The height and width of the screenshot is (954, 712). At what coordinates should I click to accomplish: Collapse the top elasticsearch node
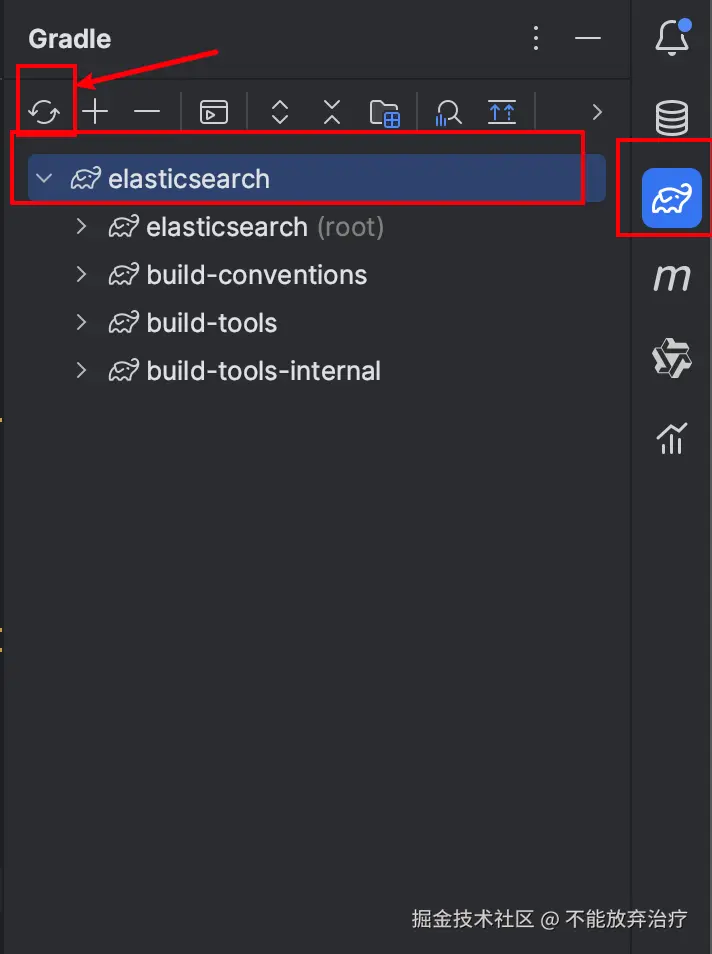[44, 179]
